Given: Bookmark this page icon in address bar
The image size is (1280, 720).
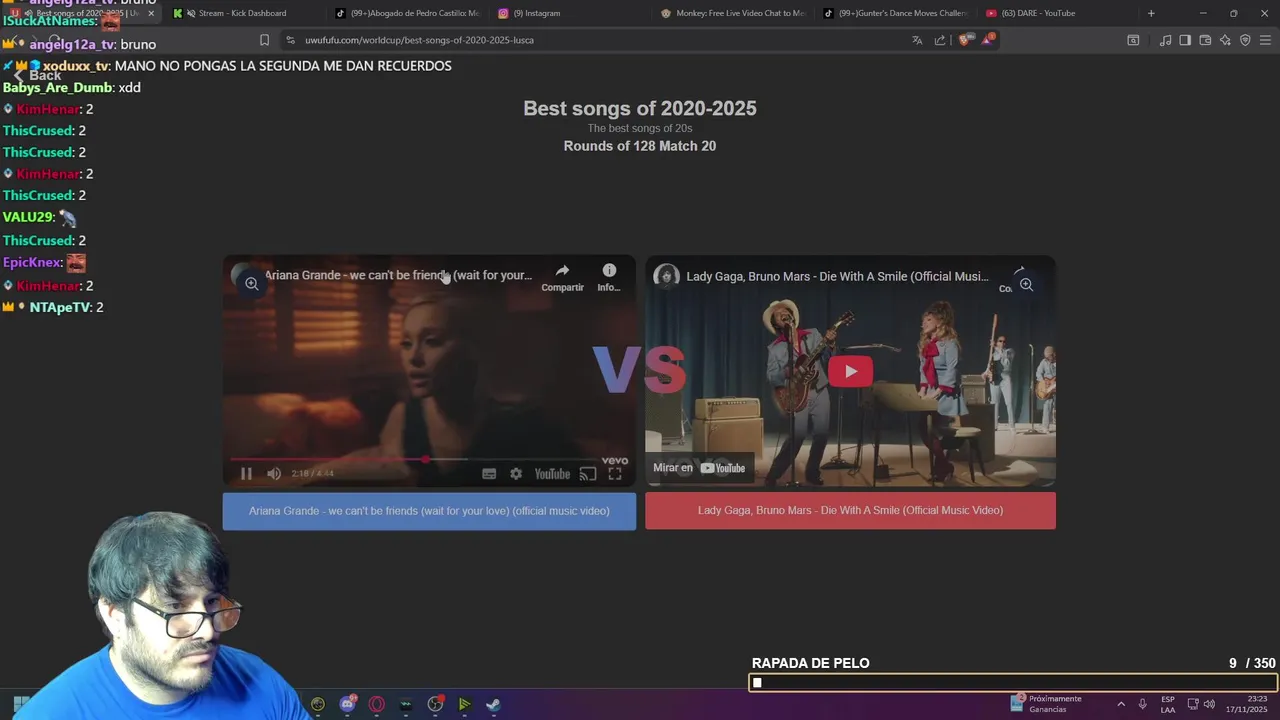Looking at the screenshot, I should 264,40.
